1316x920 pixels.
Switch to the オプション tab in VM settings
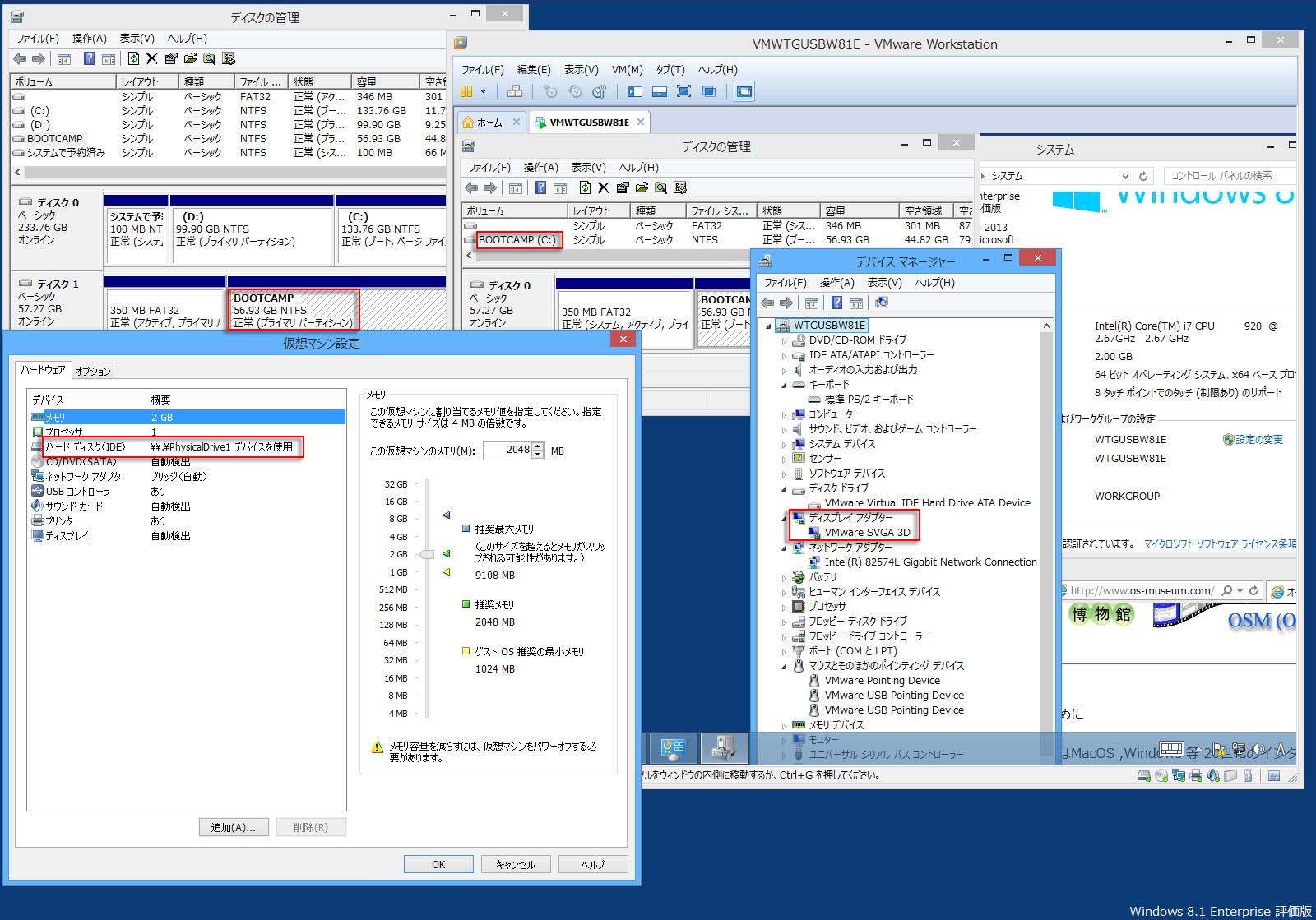click(x=92, y=371)
